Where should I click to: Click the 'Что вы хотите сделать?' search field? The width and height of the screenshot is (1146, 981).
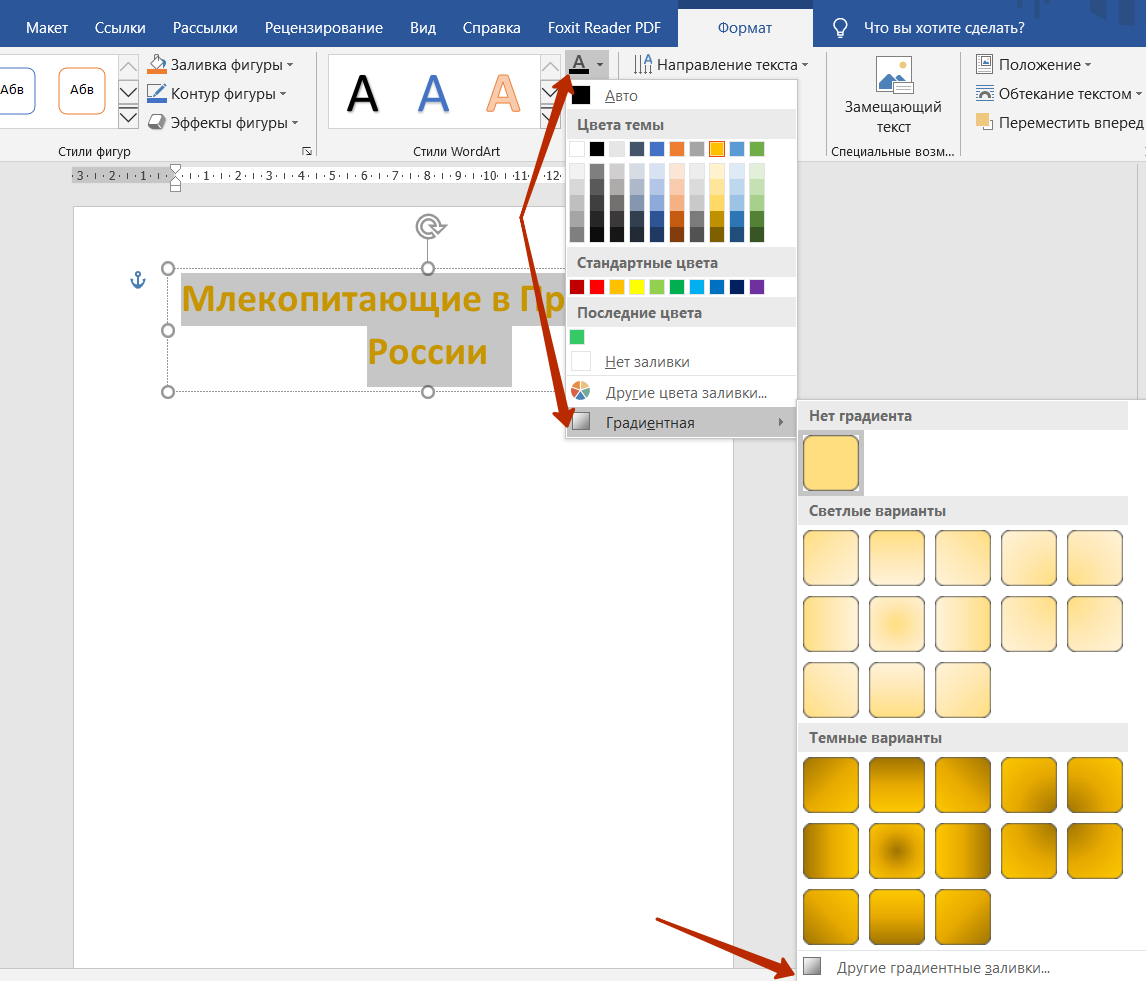pos(944,28)
